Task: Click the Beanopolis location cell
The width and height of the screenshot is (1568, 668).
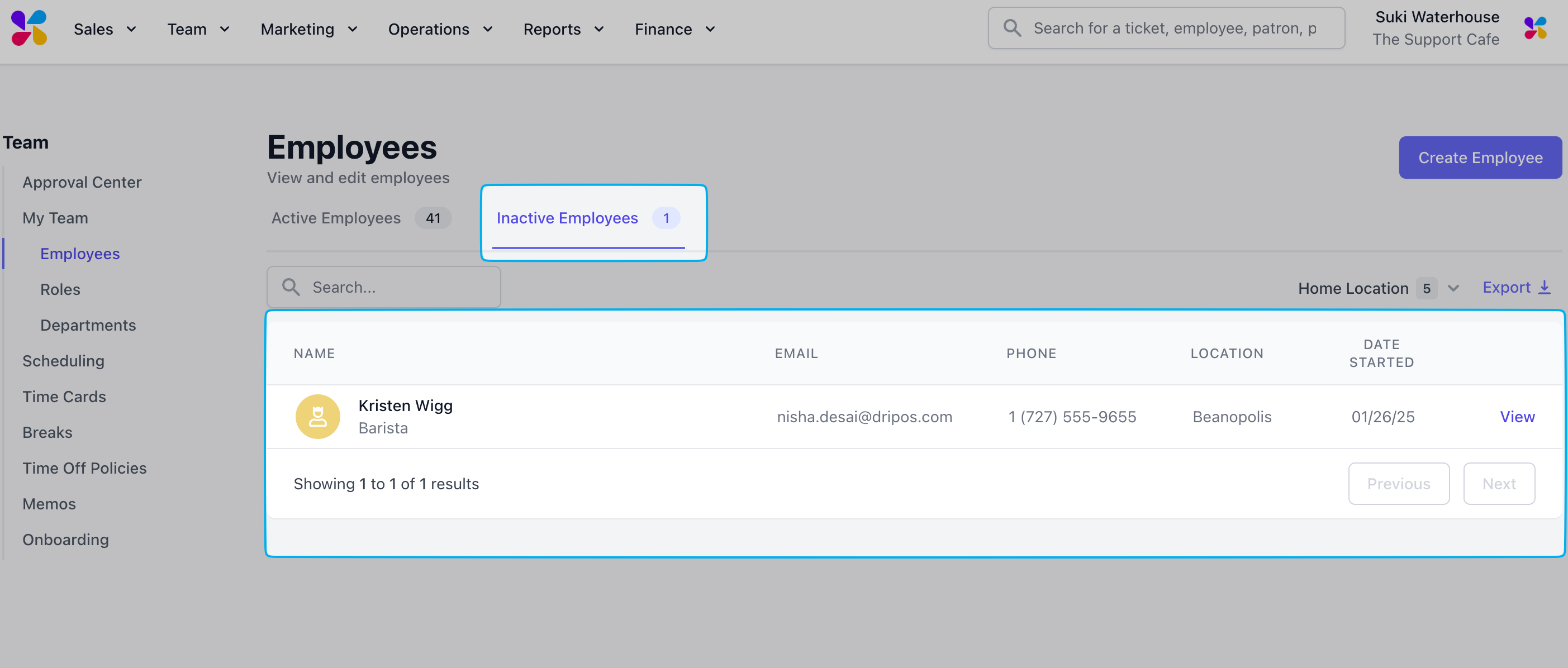Action: [1232, 417]
